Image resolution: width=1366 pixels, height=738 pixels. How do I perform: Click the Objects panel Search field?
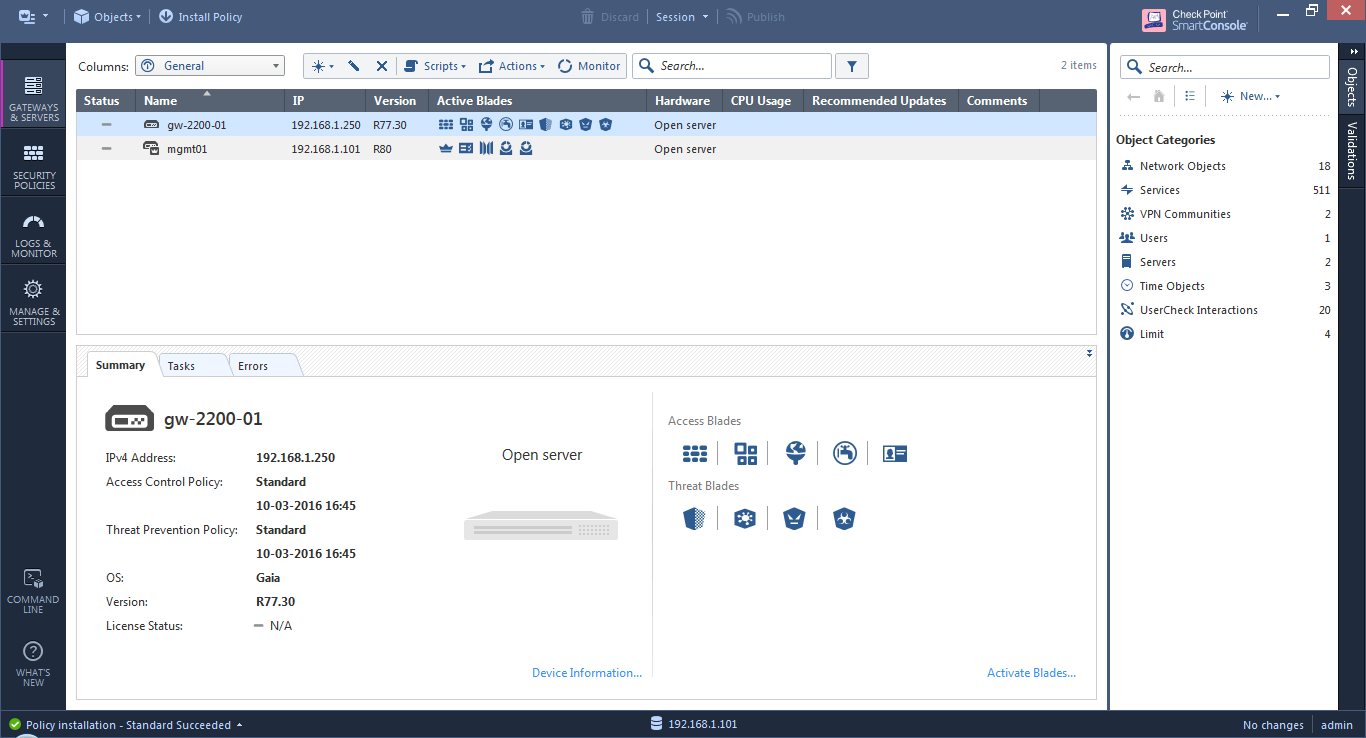coord(1225,67)
